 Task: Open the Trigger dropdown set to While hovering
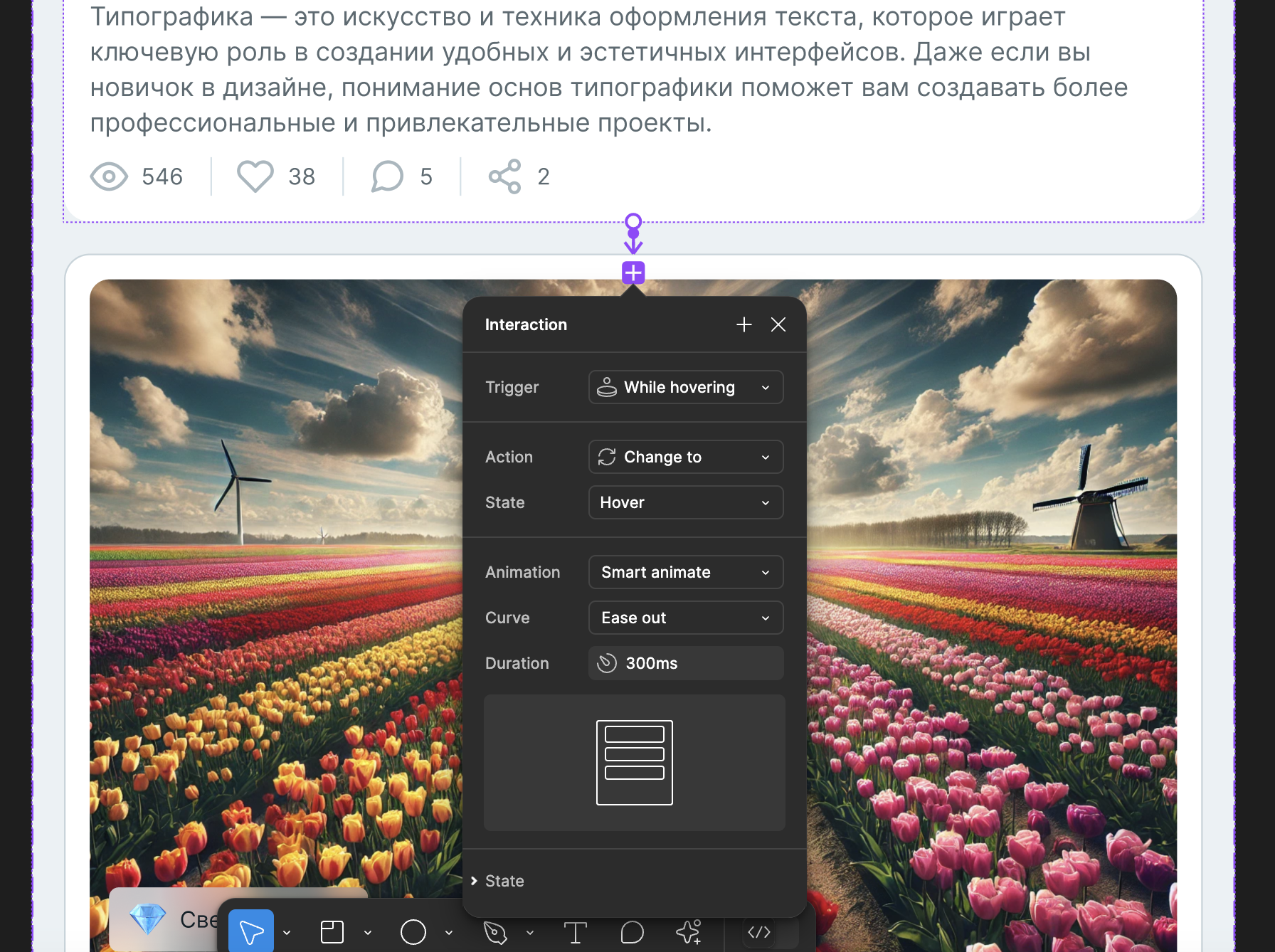pyautogui.click(x=685, y=387)
